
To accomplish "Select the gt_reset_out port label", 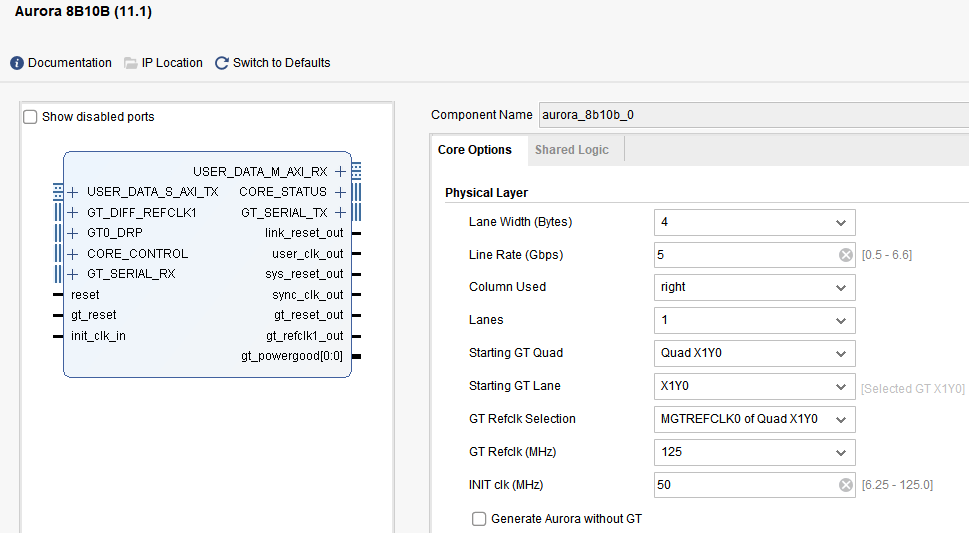I will [308, 315].
